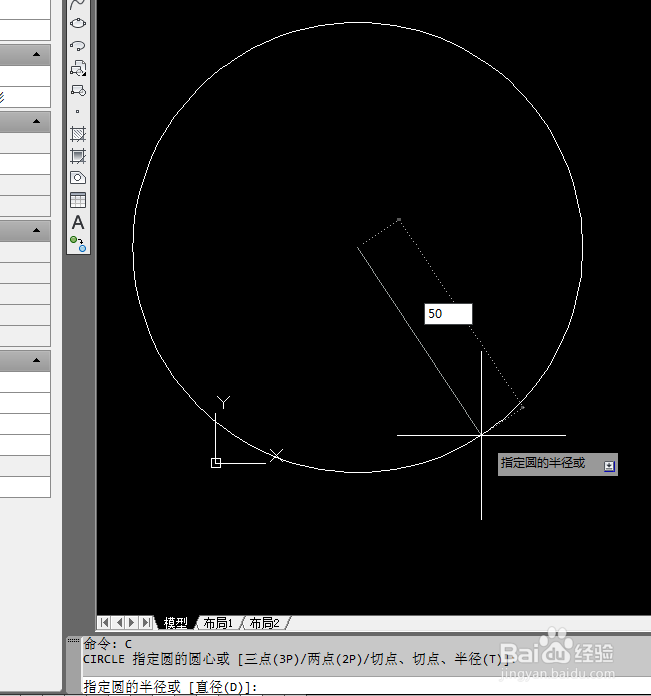Select the Spline curve tool
The width and height of the screenshot is (651, 696).
pos(78,4)
